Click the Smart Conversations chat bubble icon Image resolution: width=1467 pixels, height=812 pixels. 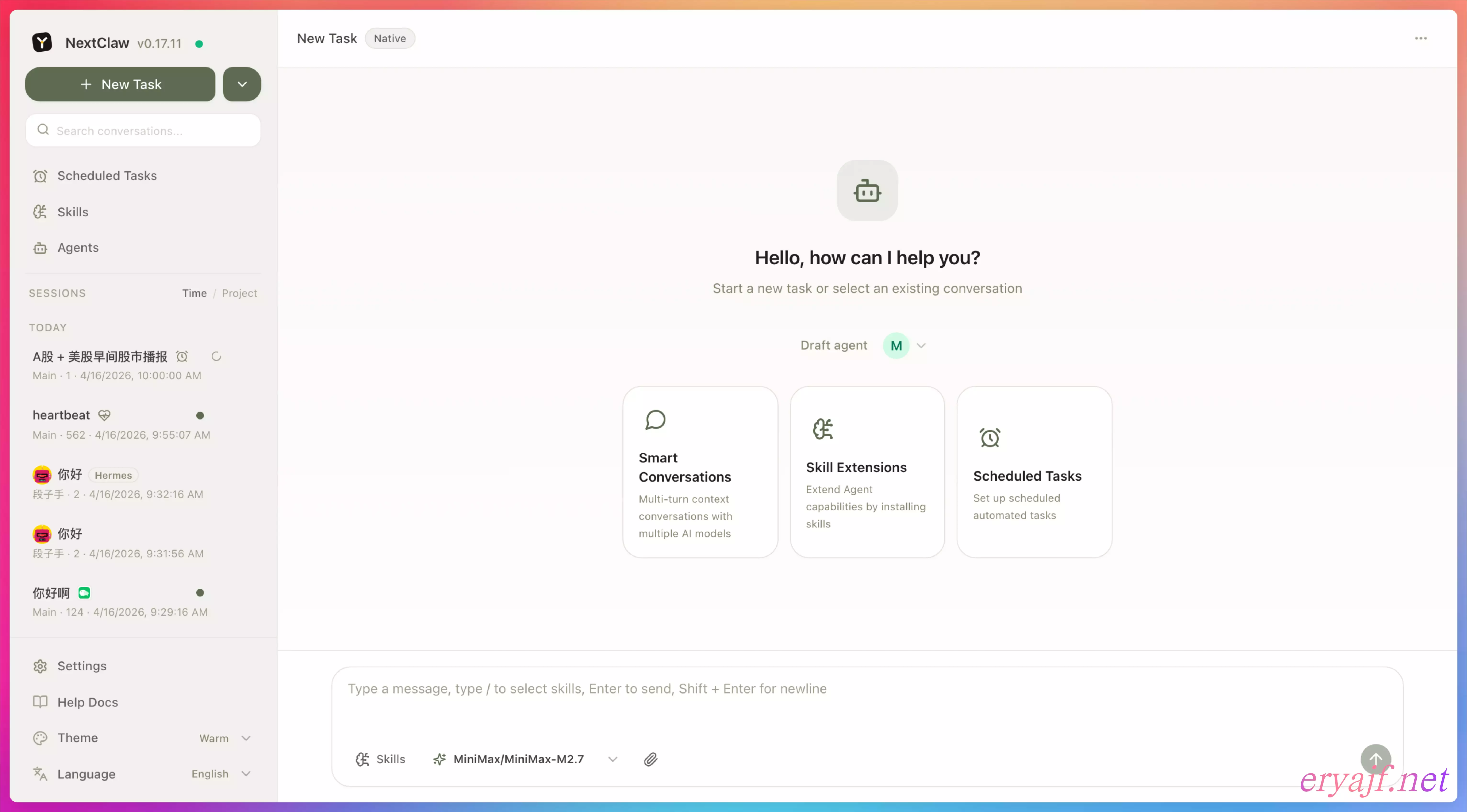pos(655,420)
